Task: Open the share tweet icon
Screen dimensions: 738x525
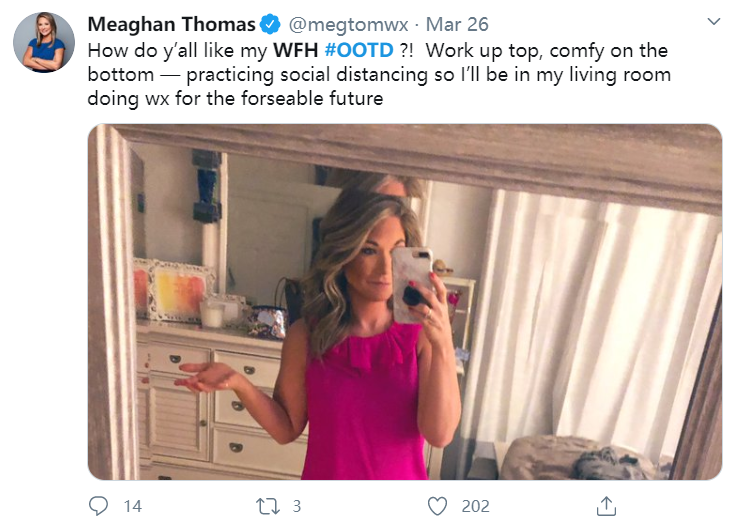Action: coord(607,506)
